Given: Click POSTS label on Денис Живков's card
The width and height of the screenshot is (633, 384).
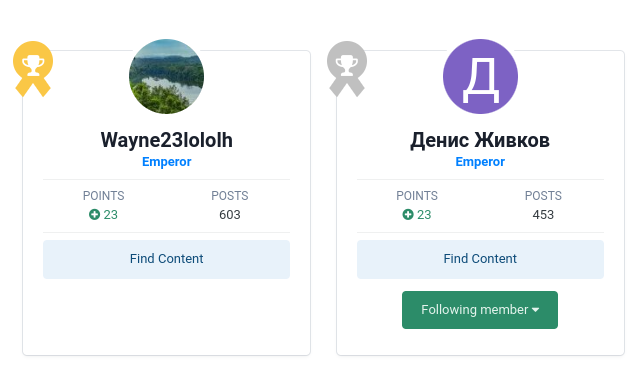Looking at the screenshot, I should pyautogui.click(x=543, y=195).
